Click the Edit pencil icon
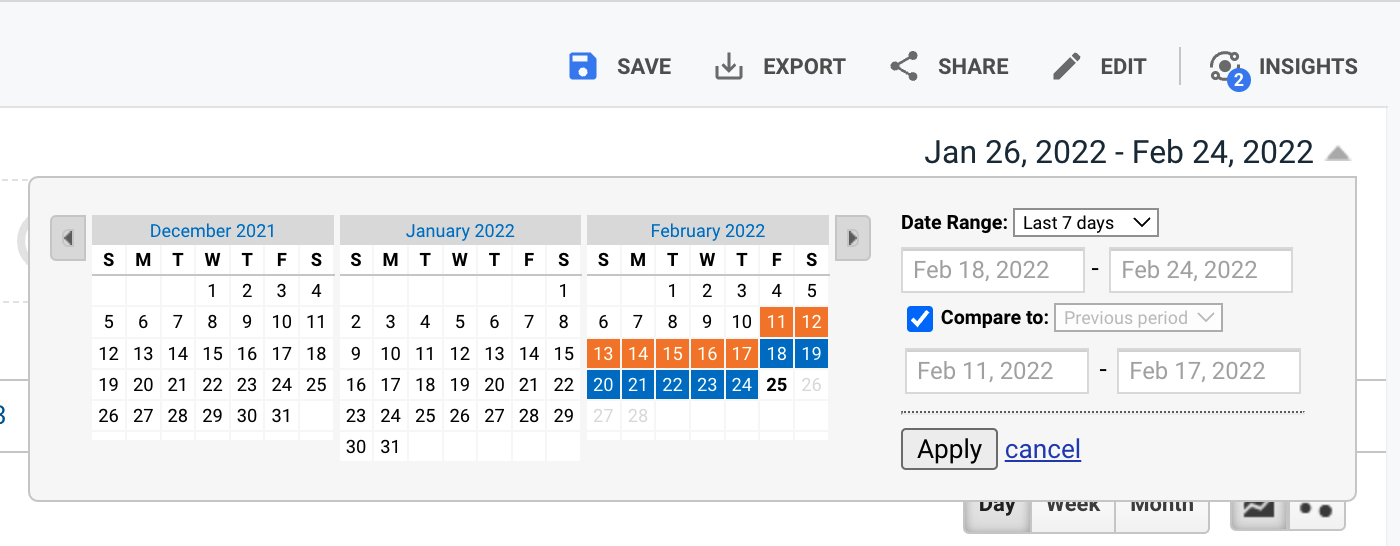The image size is (1400, 546). (1067, 67)
